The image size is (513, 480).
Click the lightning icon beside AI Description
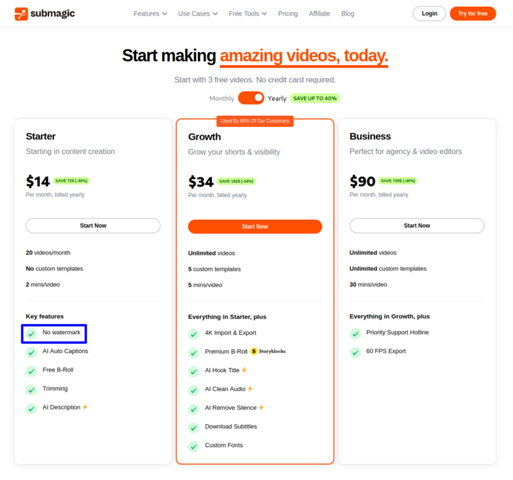[85, 407]
